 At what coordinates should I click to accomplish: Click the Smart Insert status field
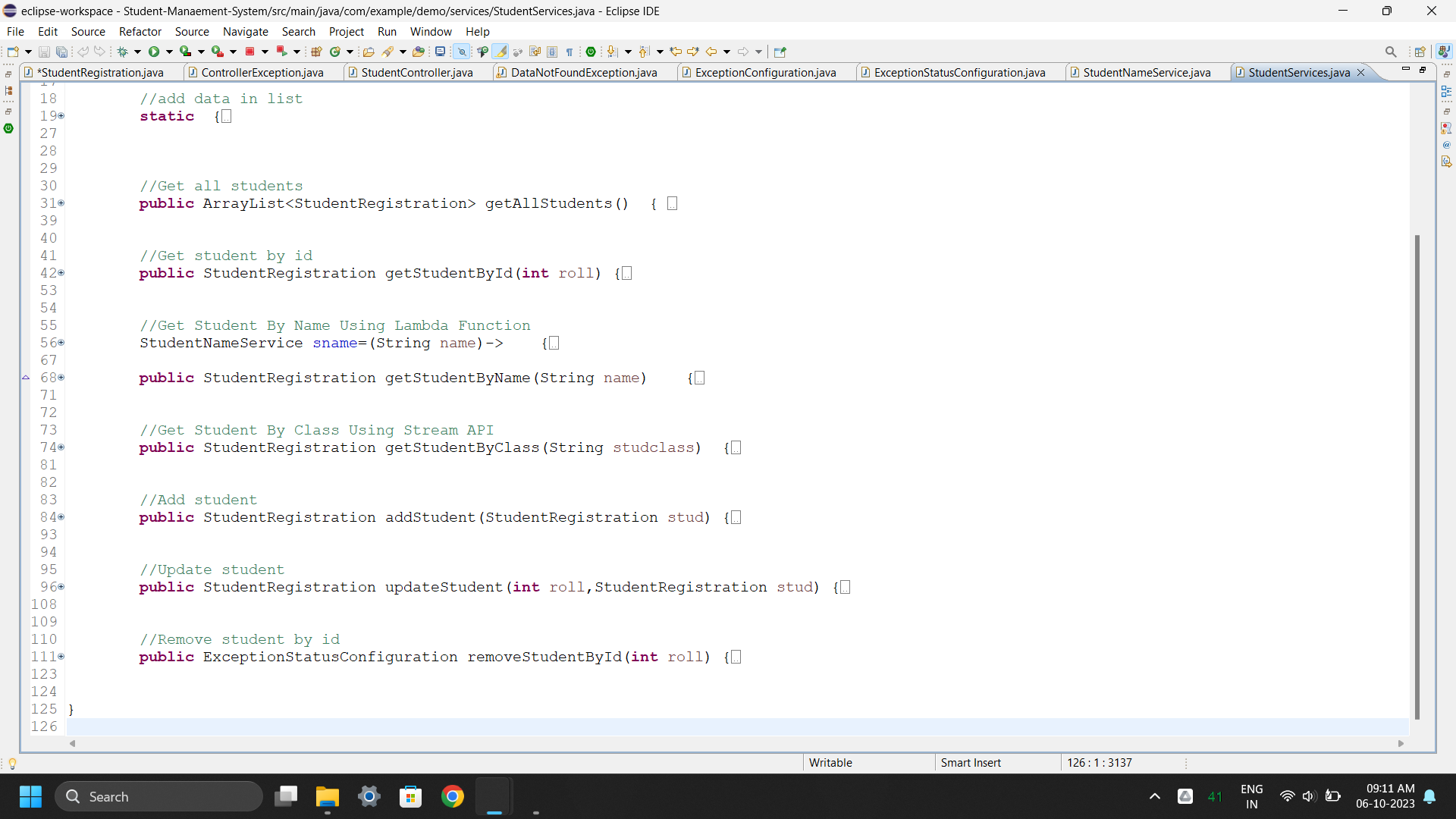971,762
